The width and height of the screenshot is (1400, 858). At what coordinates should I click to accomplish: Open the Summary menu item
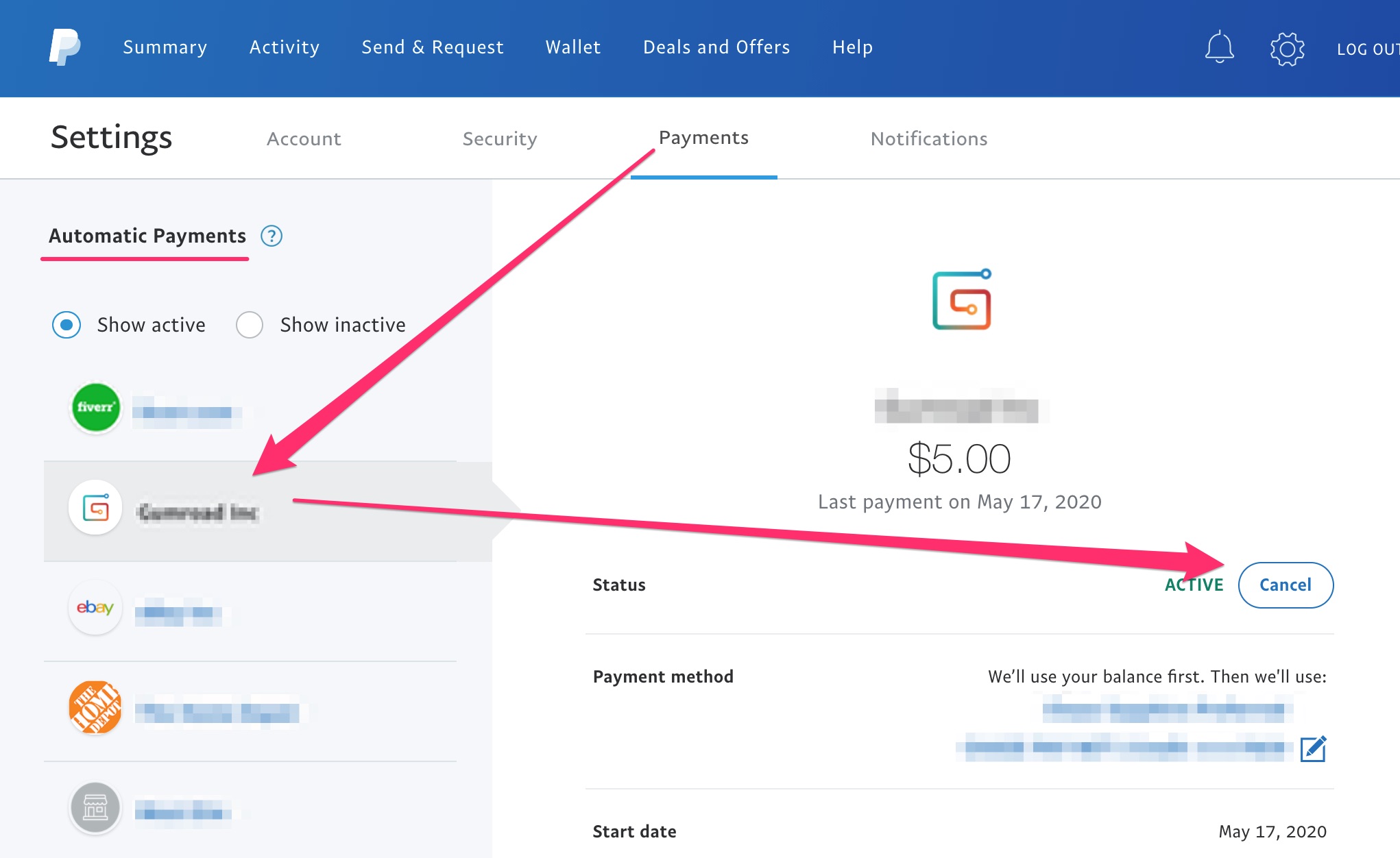click(x=165, y=47)
